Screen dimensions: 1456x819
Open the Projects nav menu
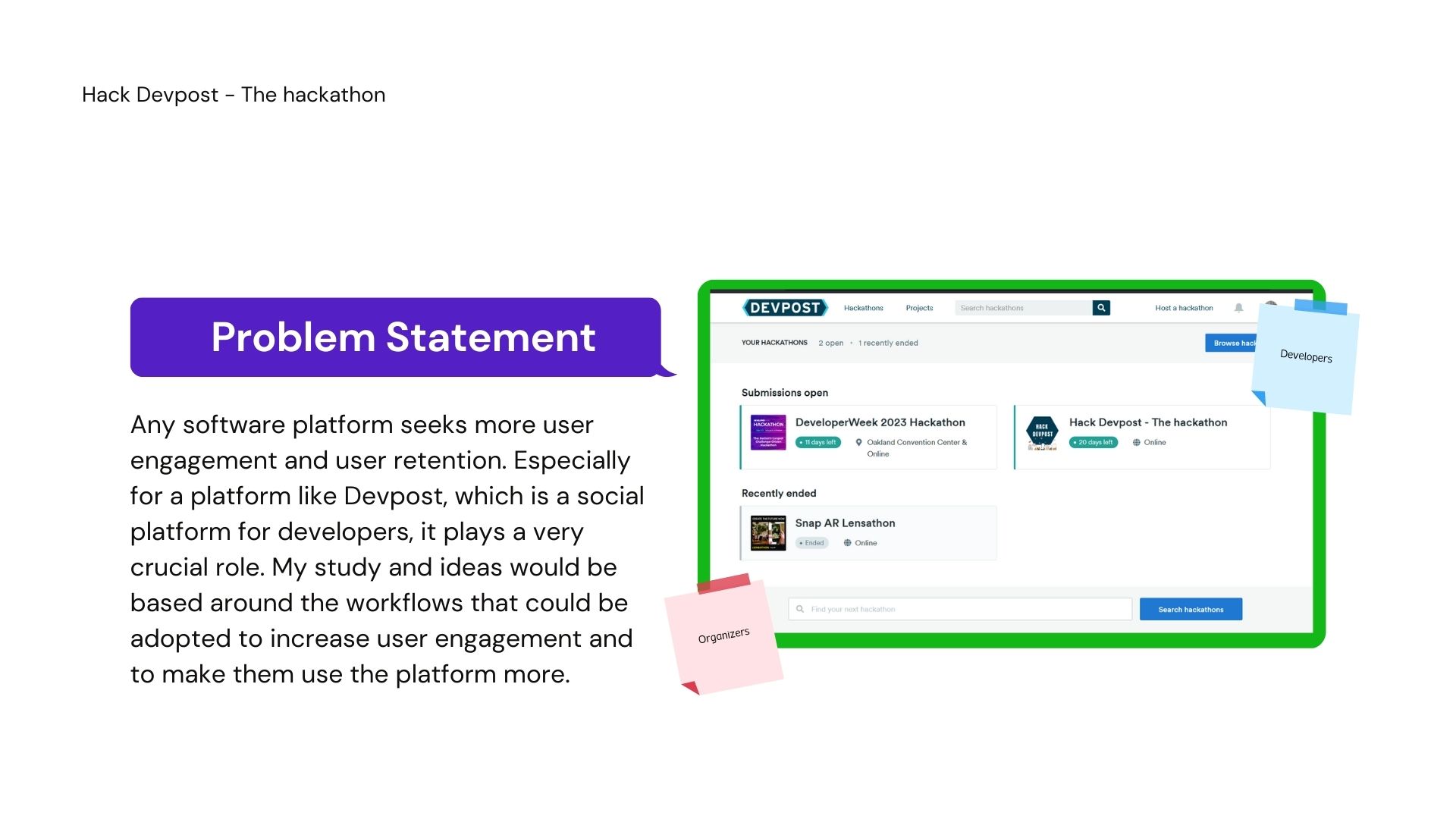(x=919, y=308)
